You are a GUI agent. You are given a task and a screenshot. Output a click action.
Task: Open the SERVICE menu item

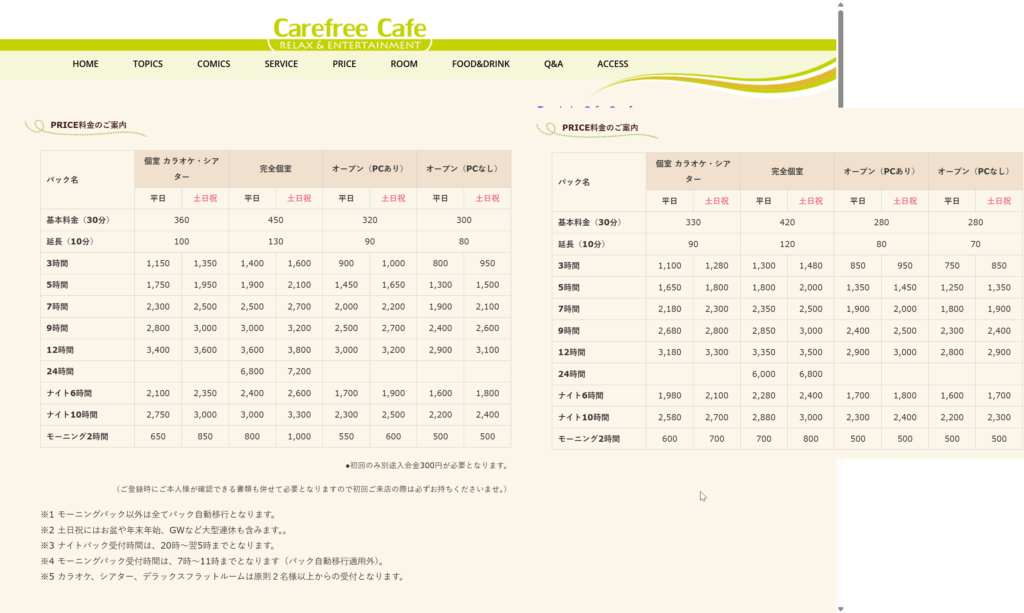tap(281, 64)
